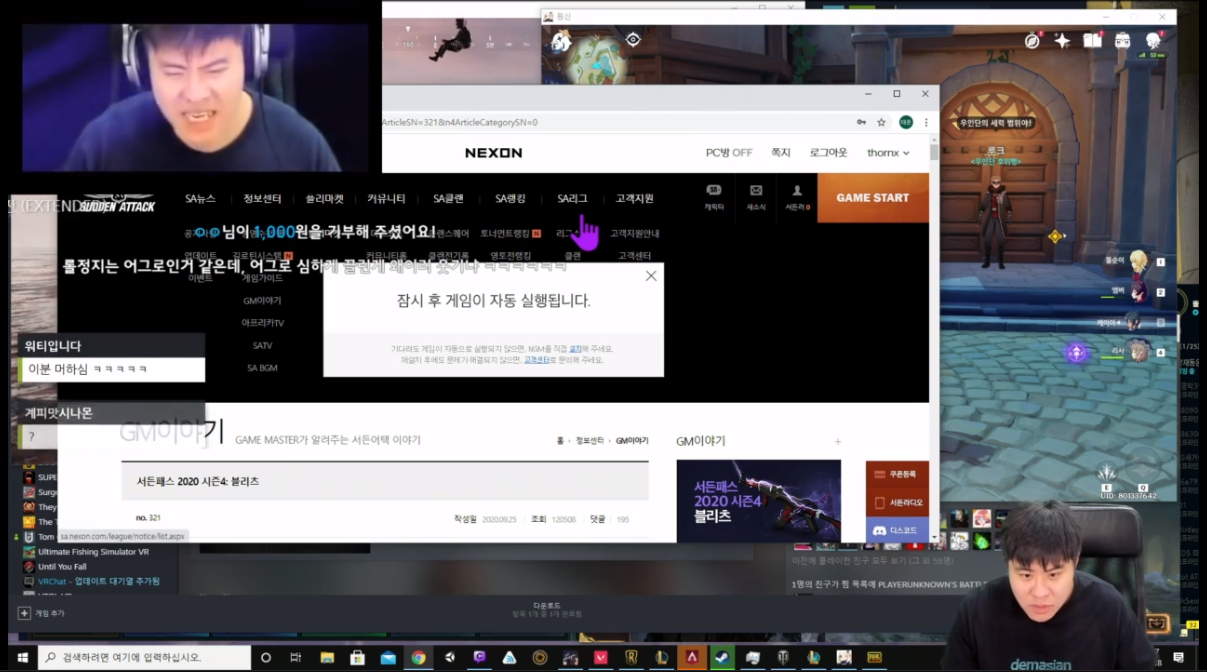1207x672 pixels.
Task: Switch to Chrome on the taskbar
Action: (418, 657)
